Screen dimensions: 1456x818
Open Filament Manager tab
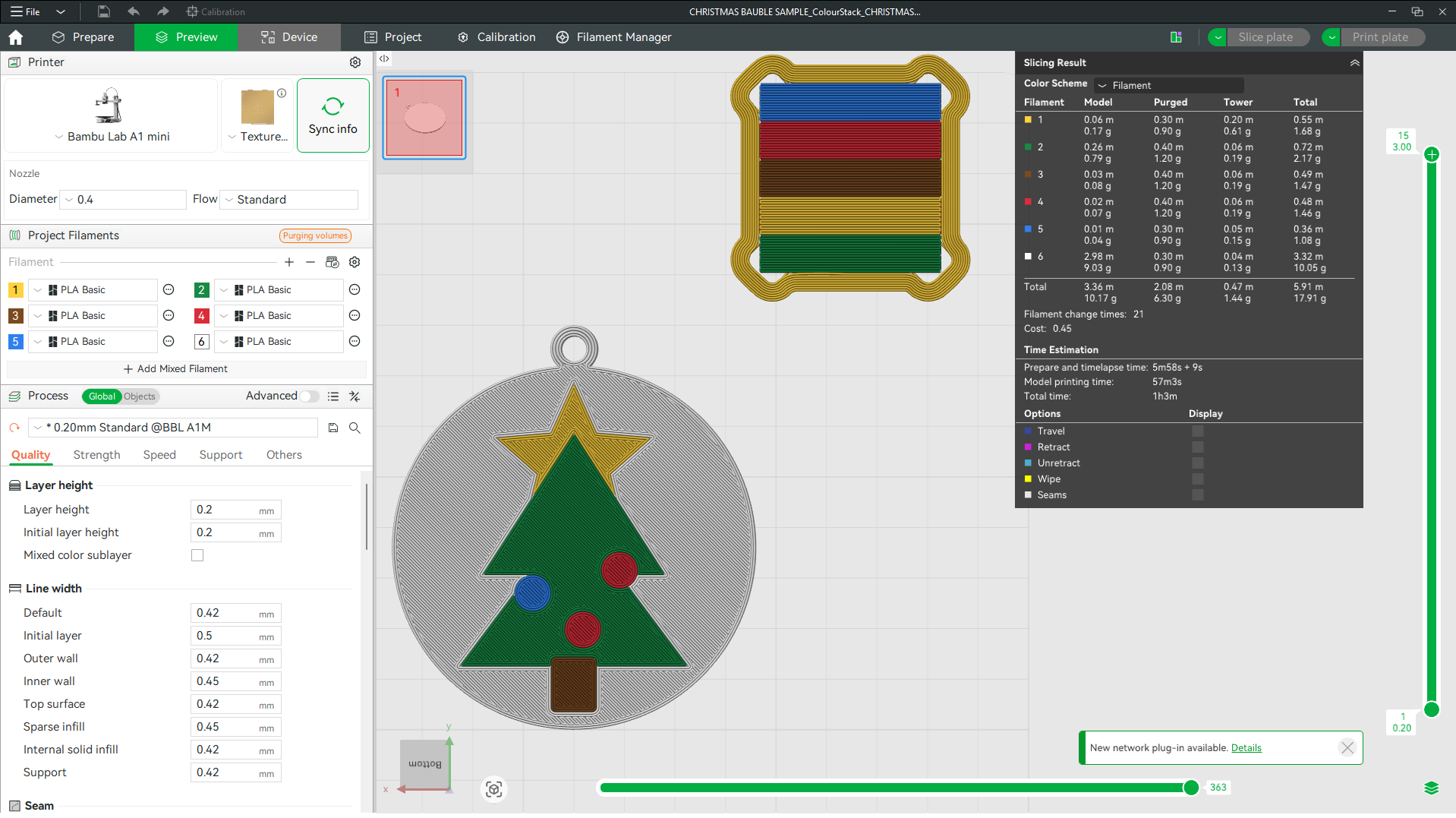coord(613,37)
